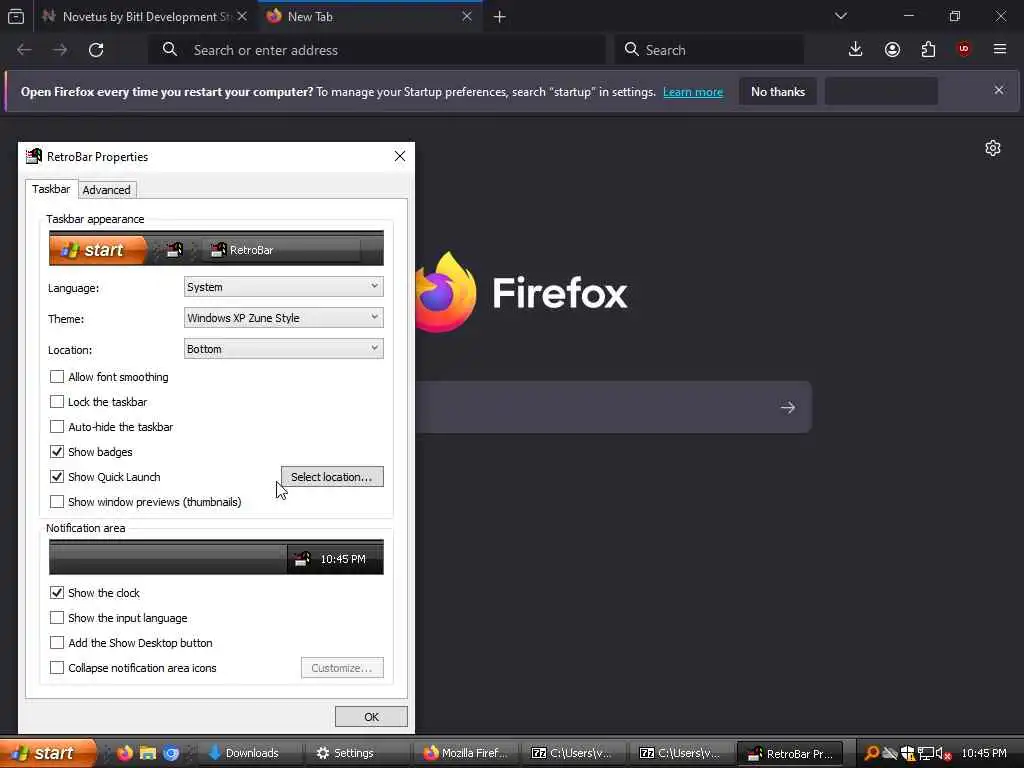Enable Show window previews (thumbnails)
The height and width of the screenshot is (768, 1024).
(57, 502)
